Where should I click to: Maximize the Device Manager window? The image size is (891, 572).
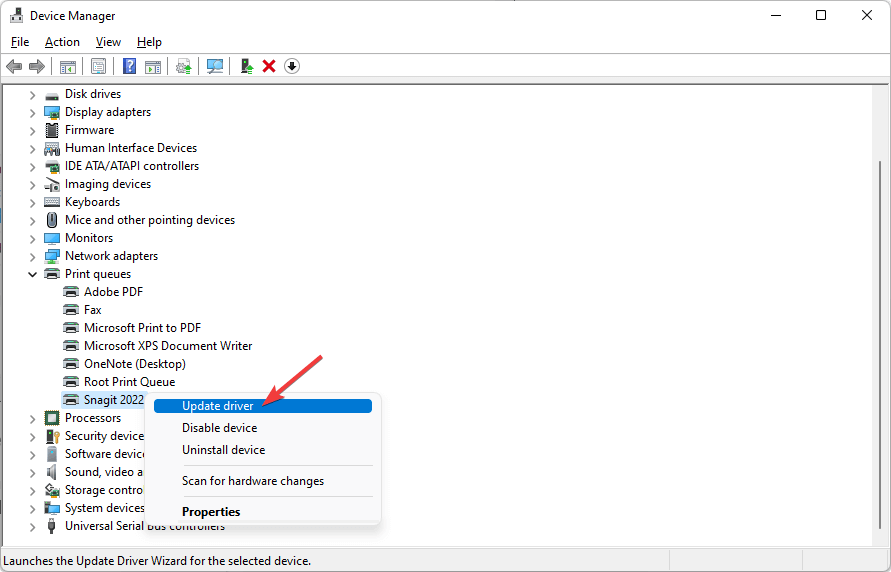pyautogui.click(x=821, y=15)
